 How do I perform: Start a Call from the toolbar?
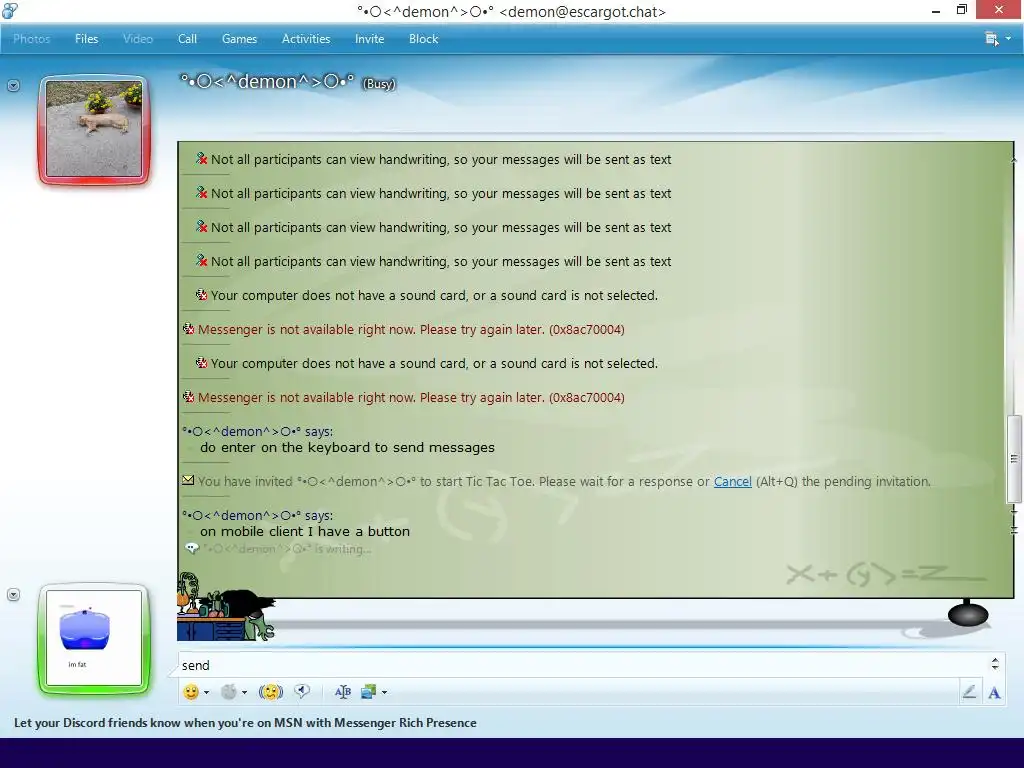[x=187, y=39]
